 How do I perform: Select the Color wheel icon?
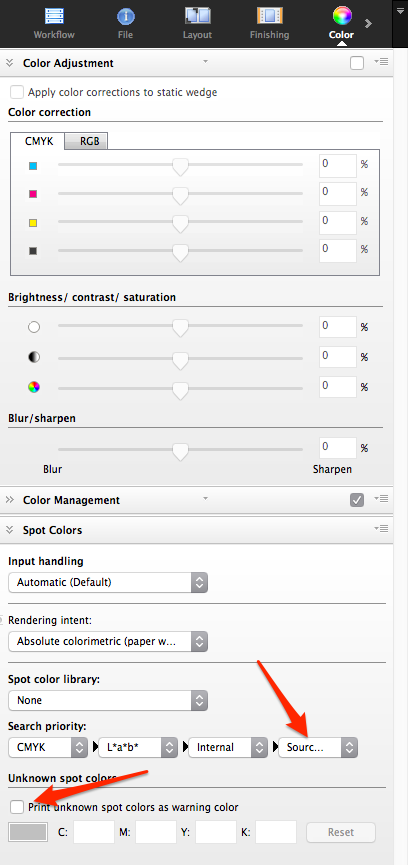pos(342,16)
